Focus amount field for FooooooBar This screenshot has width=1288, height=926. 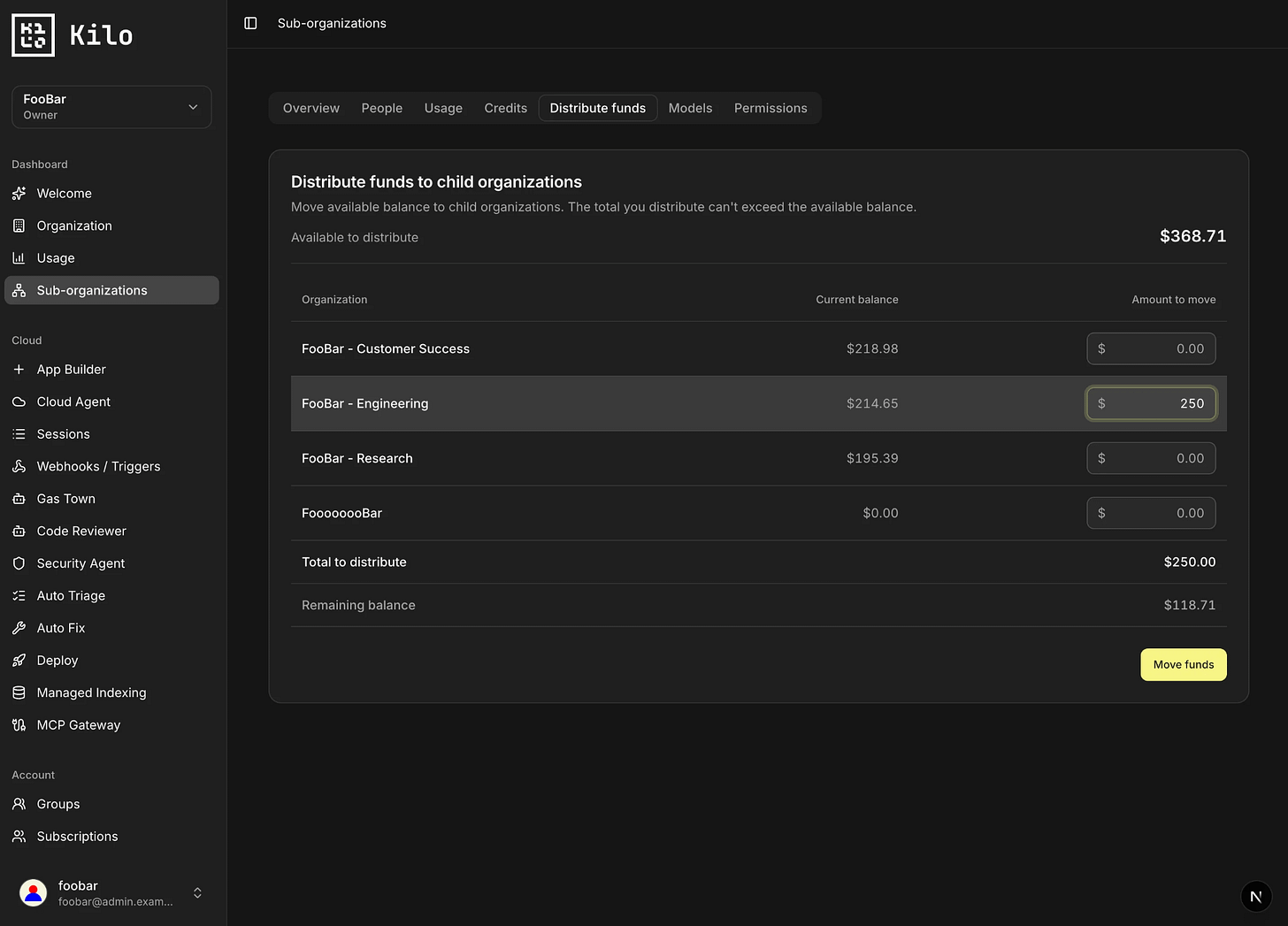pyautogui.click(x=1151, y=513)
